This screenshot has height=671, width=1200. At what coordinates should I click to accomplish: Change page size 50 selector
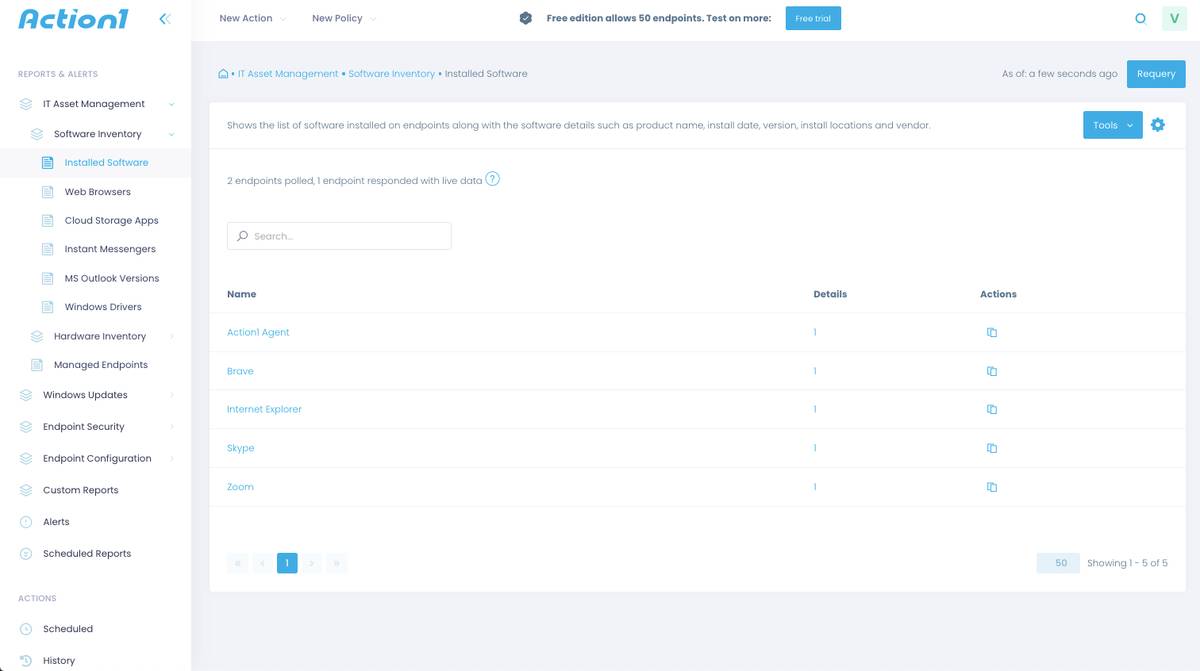(x=1058, y=563)
